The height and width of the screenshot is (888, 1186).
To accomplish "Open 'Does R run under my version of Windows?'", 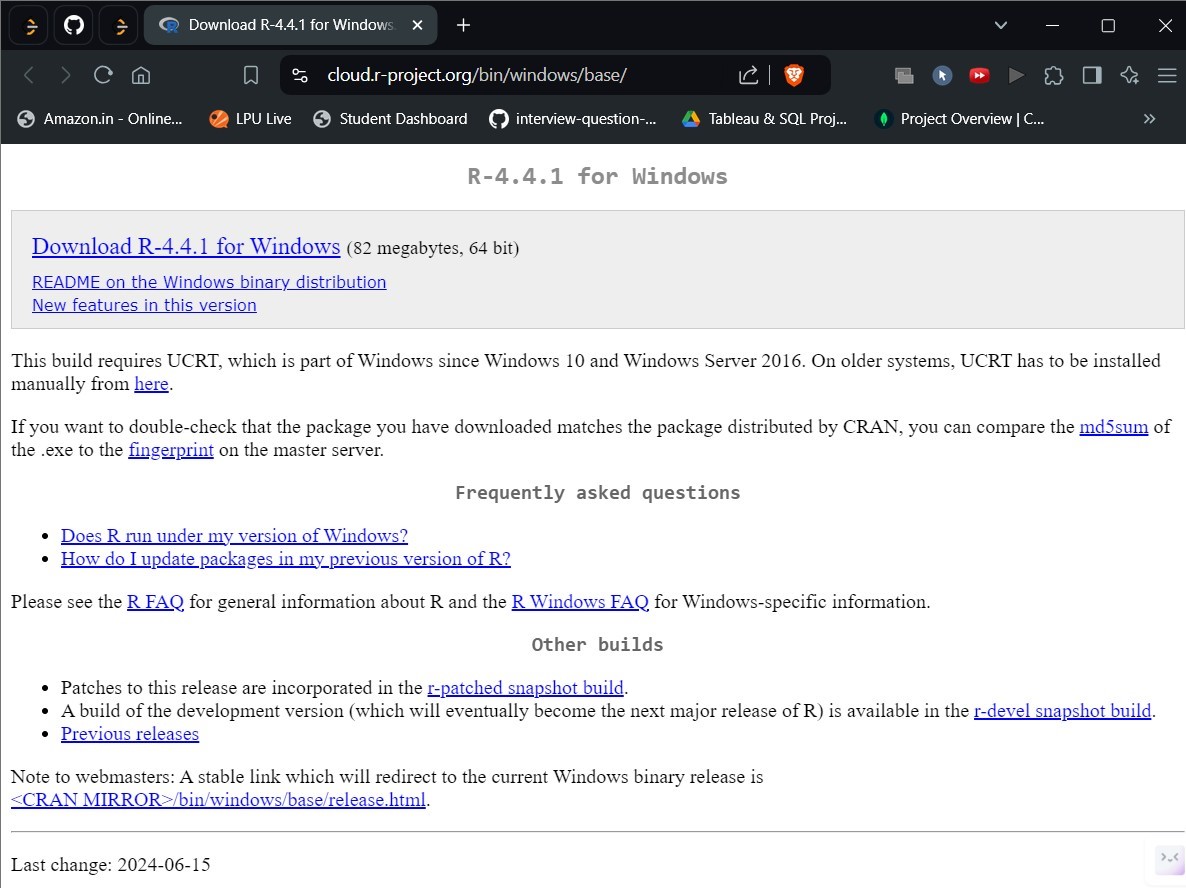I will click(234, 536).
